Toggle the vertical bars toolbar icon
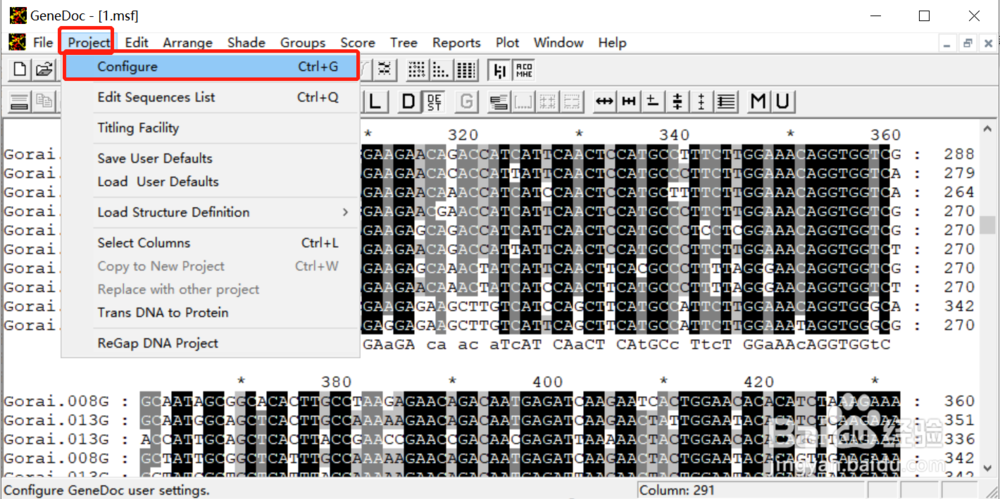Viewport: 1000px width, 499px height. click(x=499, y=70)
